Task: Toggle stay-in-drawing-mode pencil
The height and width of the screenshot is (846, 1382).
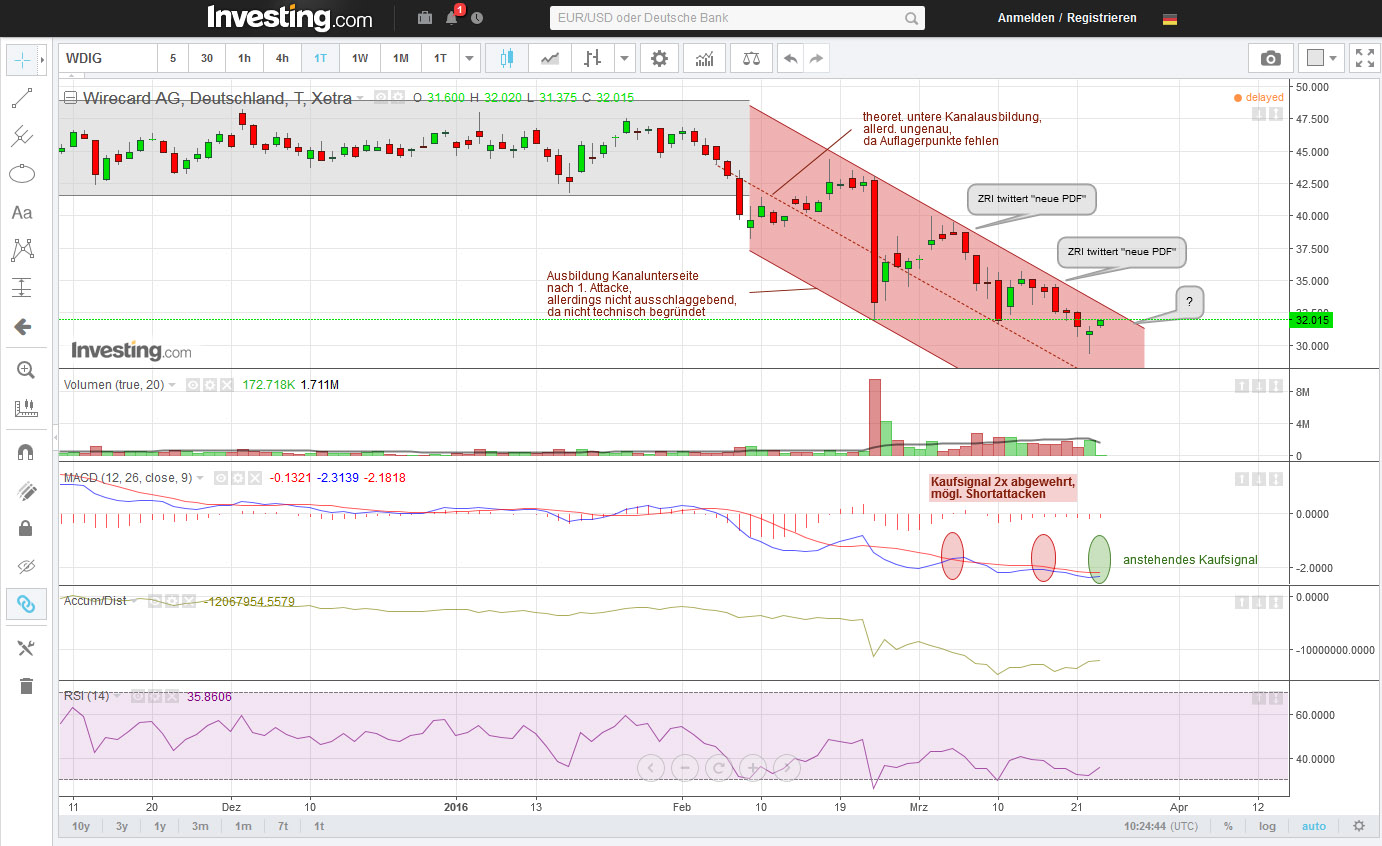Action: point(26,490)
